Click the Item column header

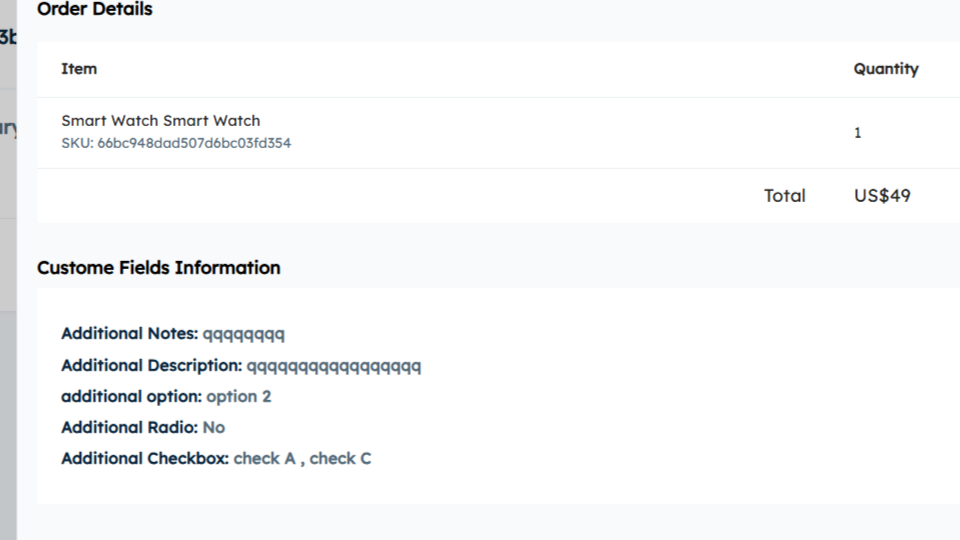[79, 69]
